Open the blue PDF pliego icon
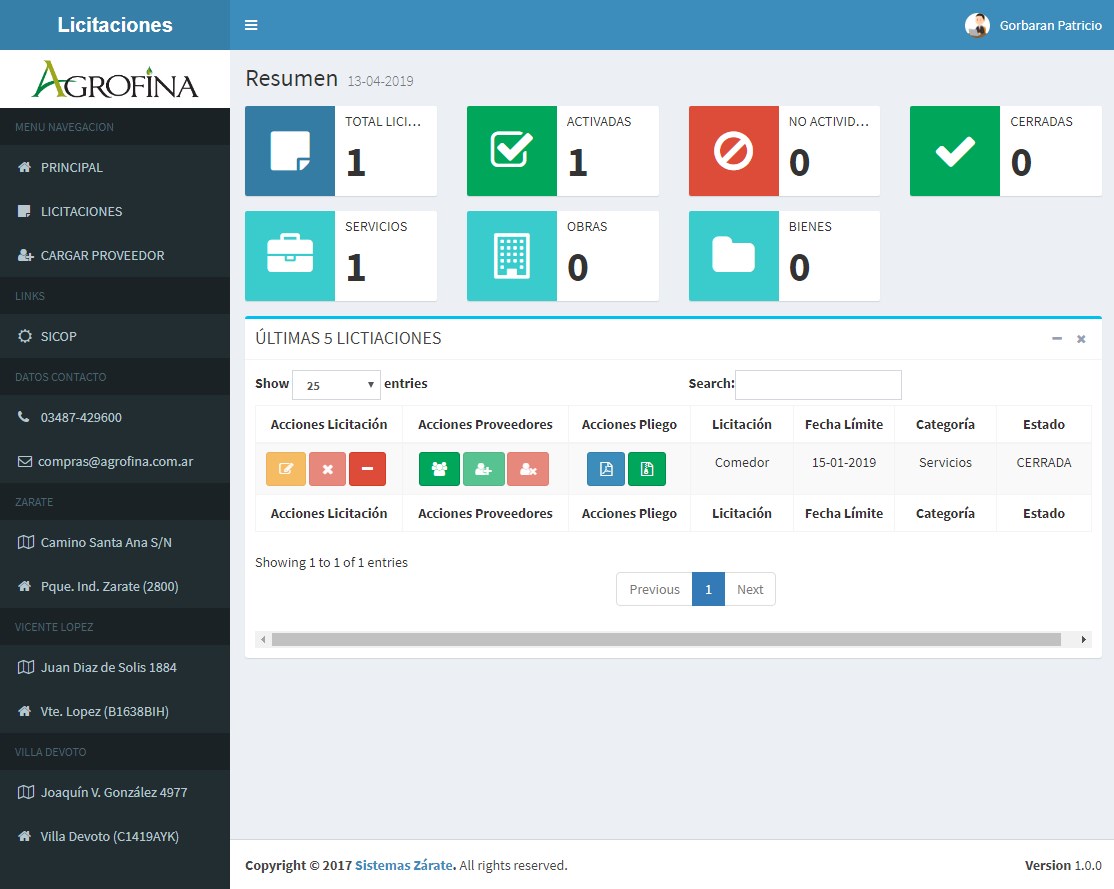This screenshot has height=889, width=1114. [606, 469]
